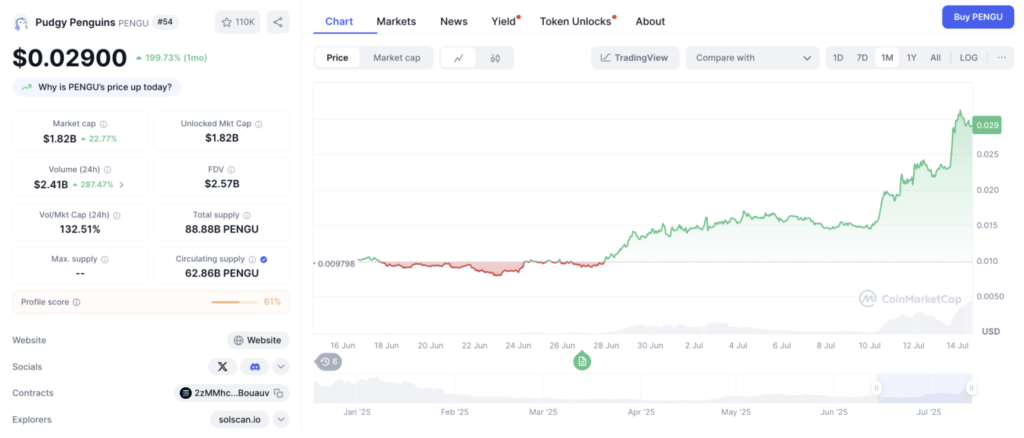1024x438 pixels.
Task: Open the Markets tab
Action: [396, 22]
